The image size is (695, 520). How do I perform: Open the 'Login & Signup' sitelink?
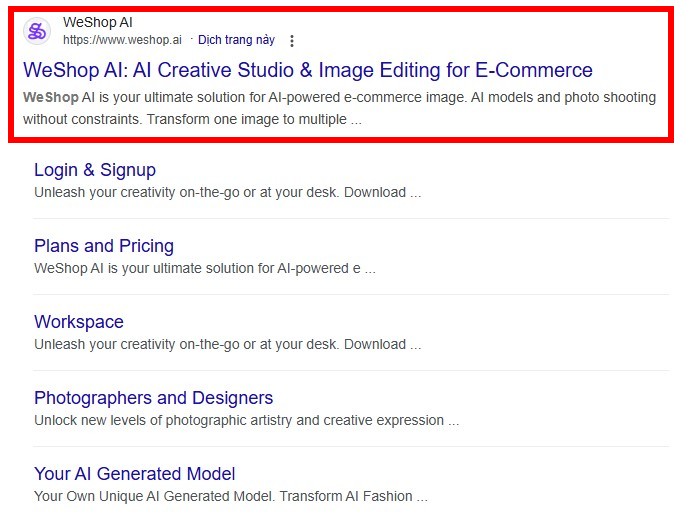pos(95,170)
